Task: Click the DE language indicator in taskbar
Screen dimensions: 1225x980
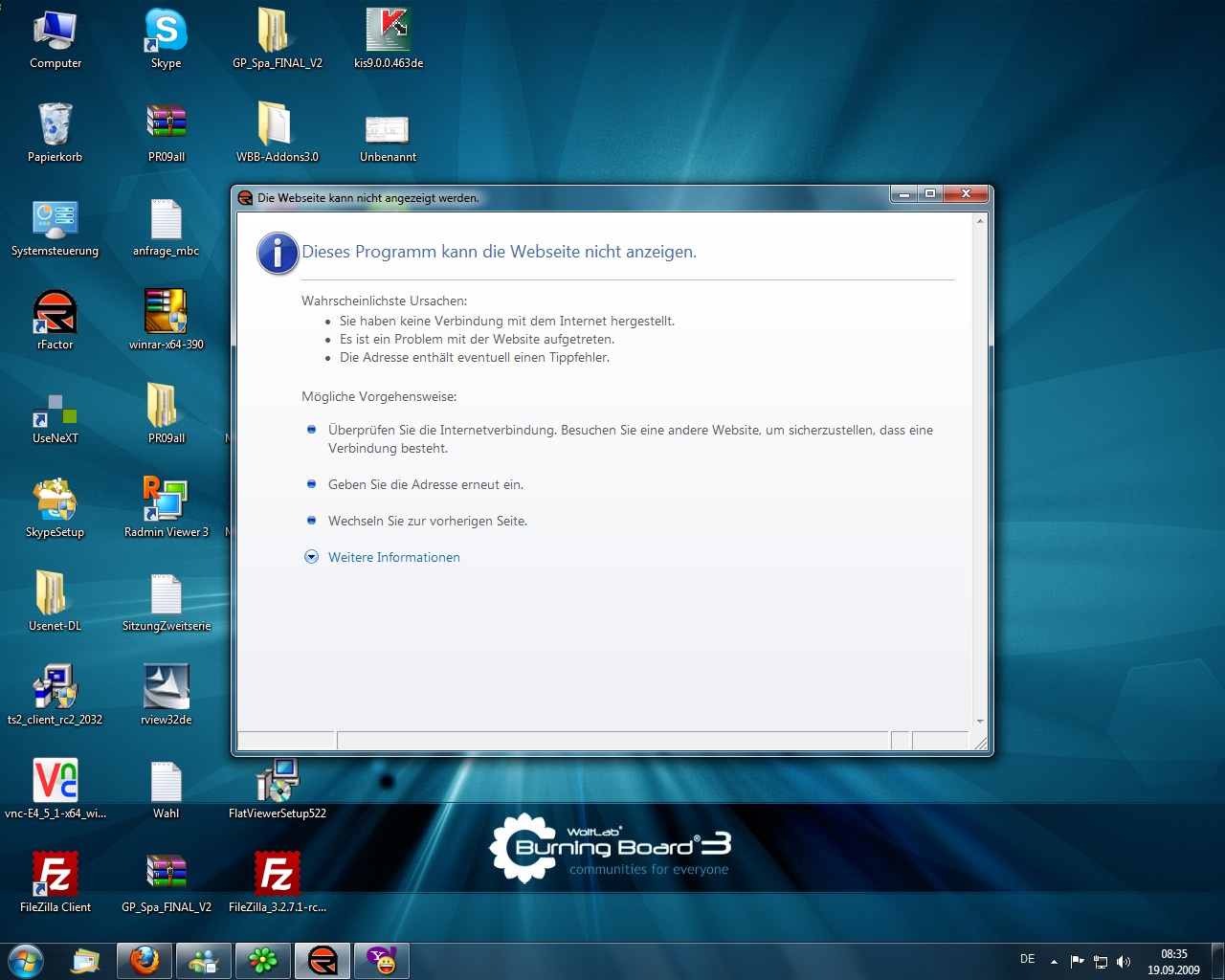Action: pyautogui.click(x=1027, y=959)
